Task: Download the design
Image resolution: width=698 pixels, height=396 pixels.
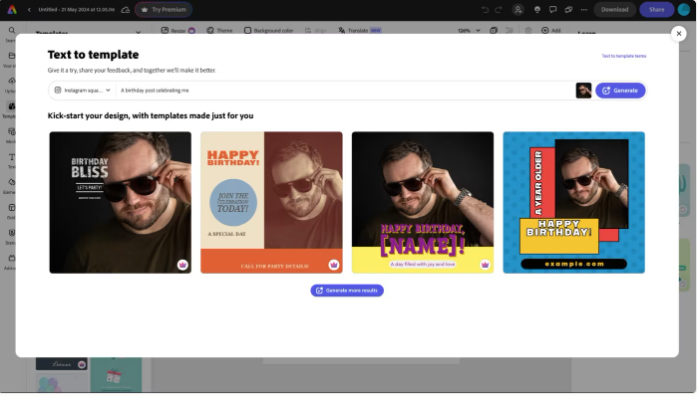Action: click(x=614, y=9)
